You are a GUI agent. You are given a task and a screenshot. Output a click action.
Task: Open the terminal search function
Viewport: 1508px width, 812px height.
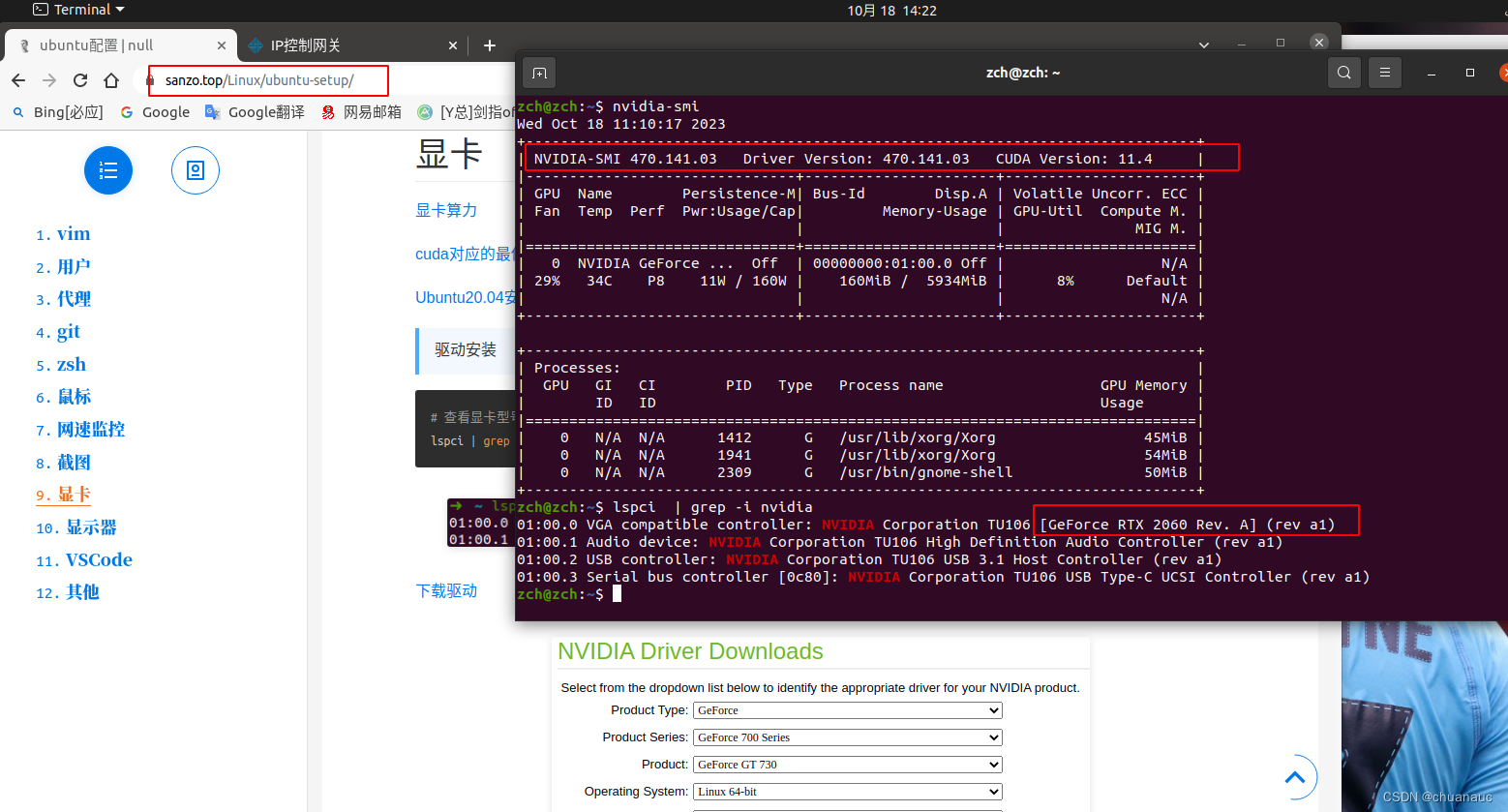(1344, 73)
